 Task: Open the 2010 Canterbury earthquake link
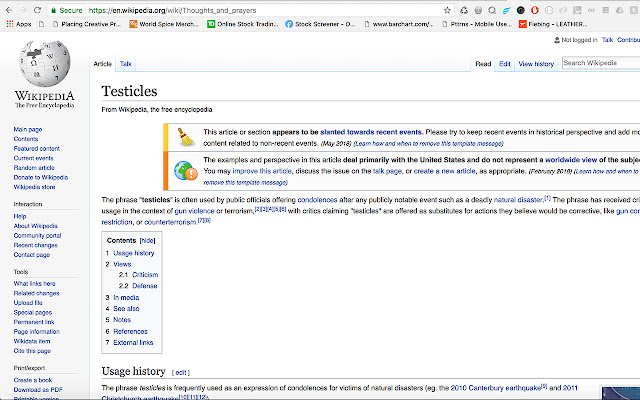[x=496, y=388]
